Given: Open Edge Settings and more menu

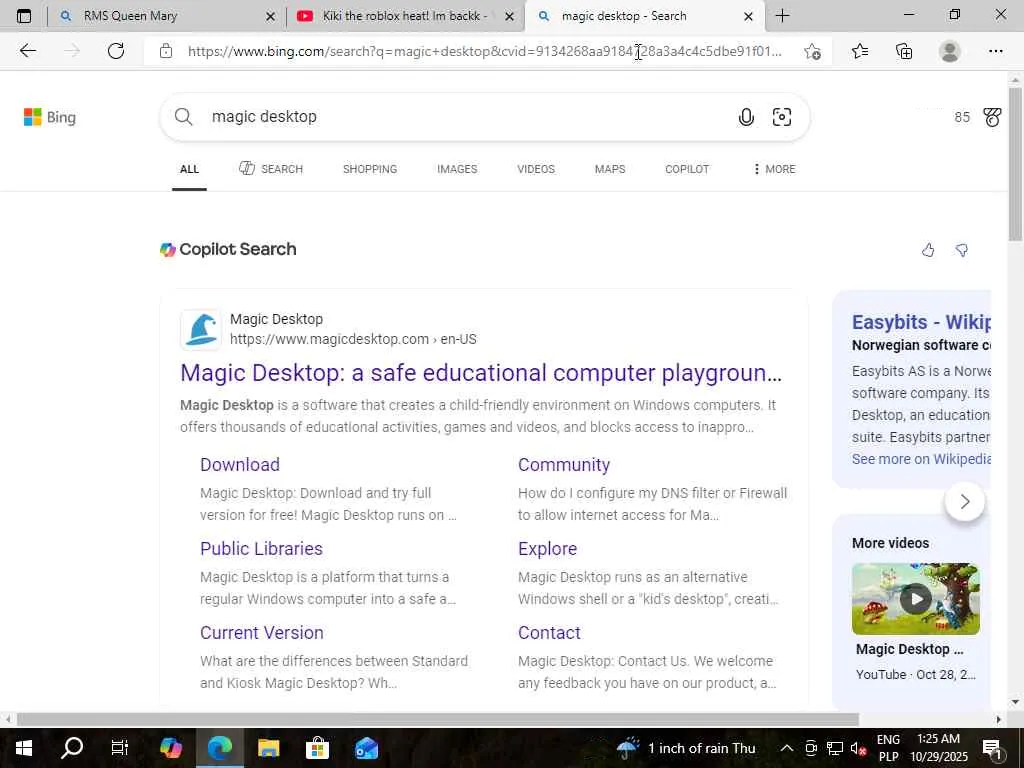Looking at the screenshot, I should [x=995, y=51].
